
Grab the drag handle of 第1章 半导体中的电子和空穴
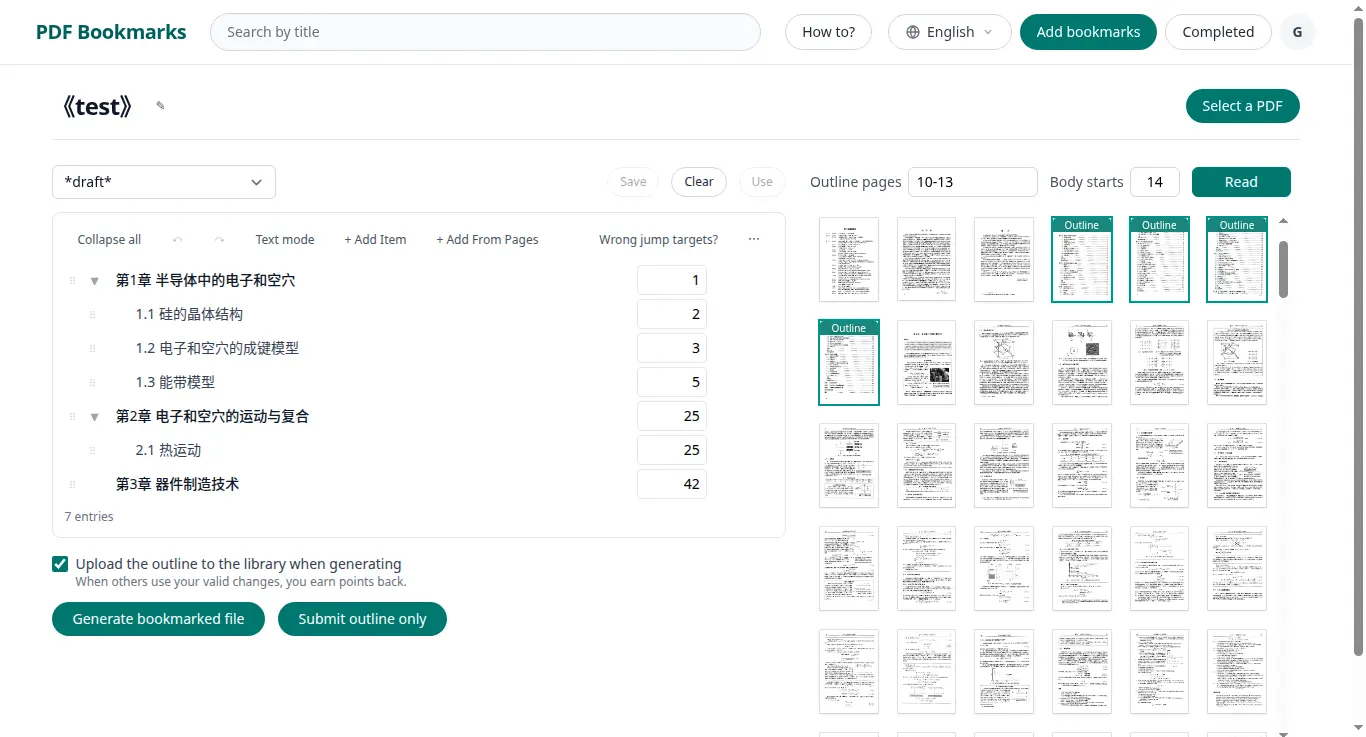[72, 281]
